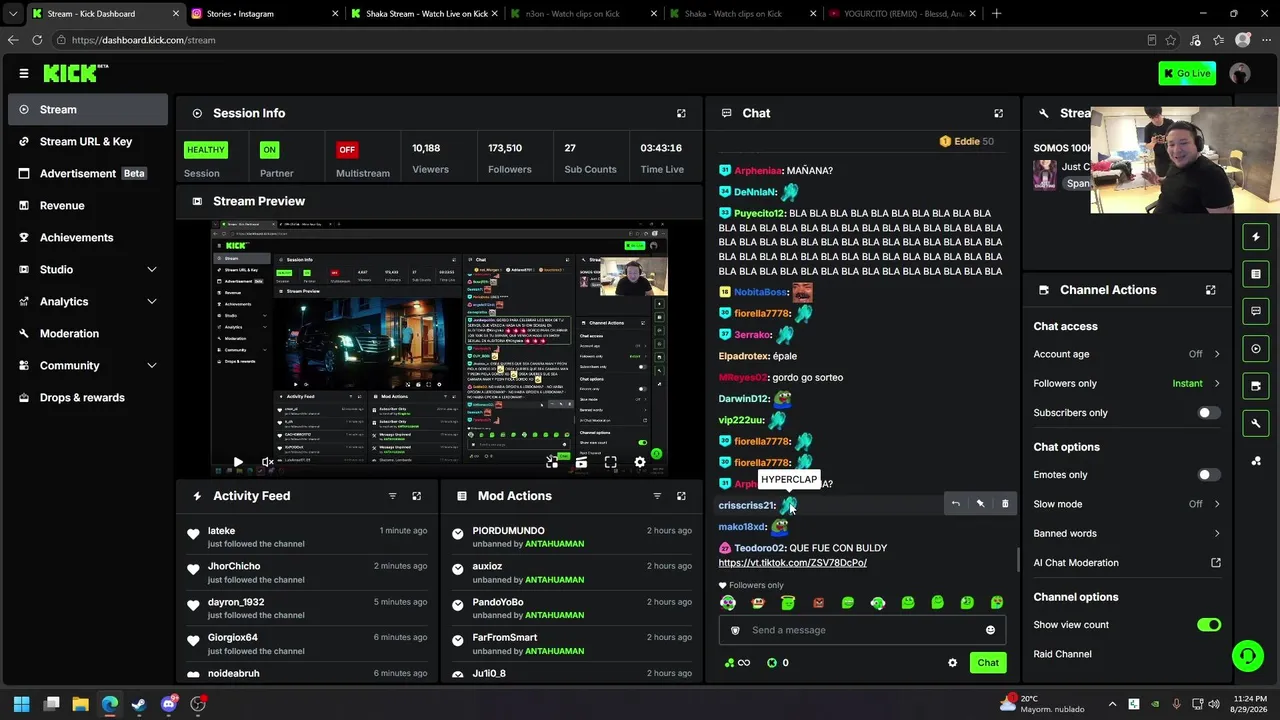Open the green support headset button
This screenshot has width=1280, height=720.
(x=1247, y=656)
